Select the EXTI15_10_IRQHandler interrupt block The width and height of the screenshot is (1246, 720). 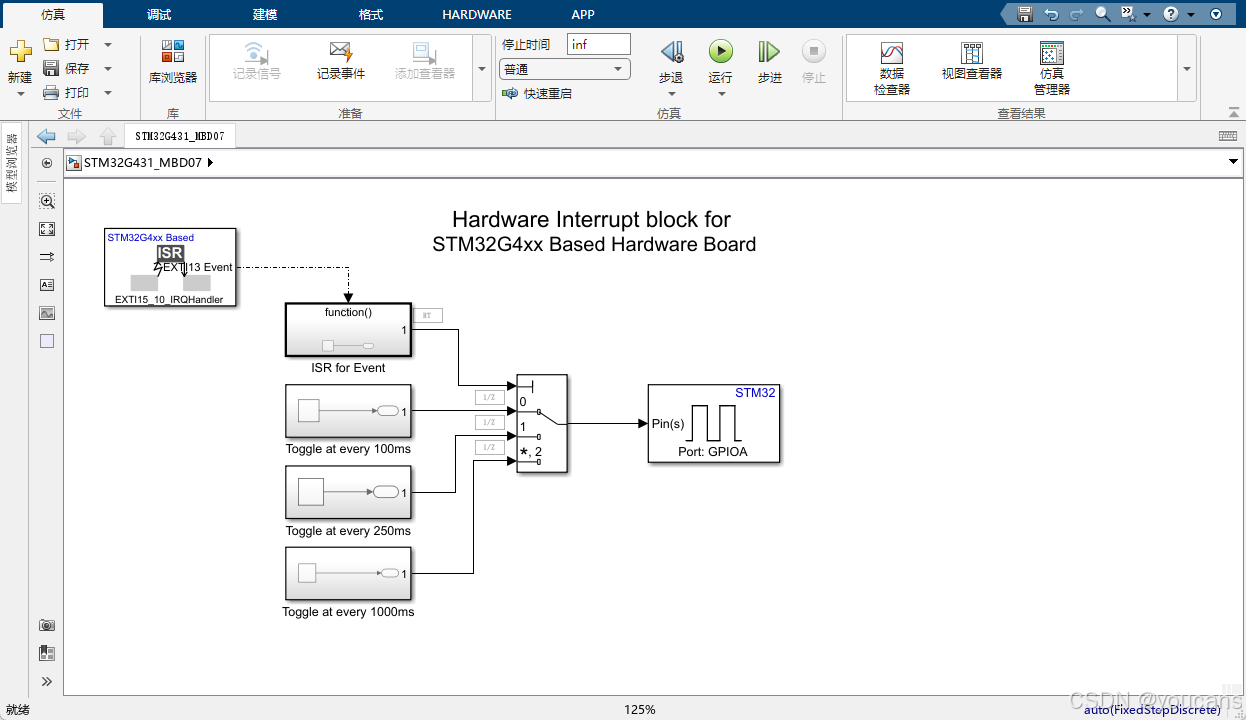pos(170,267)
